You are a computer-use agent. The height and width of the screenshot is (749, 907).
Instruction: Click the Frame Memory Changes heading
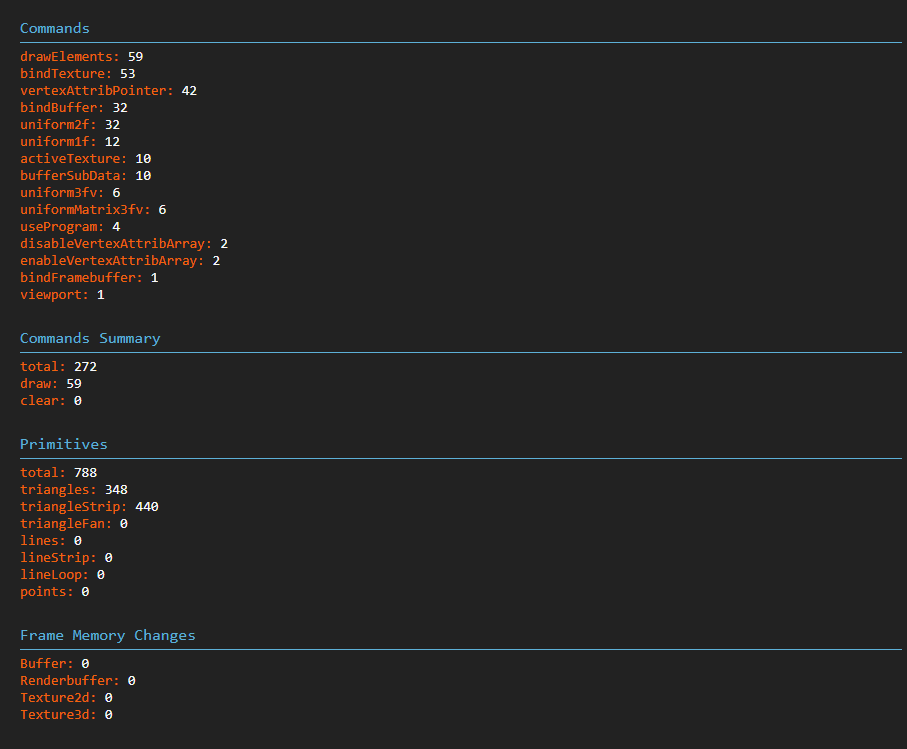pyautogui.click(x=108, y=635)
